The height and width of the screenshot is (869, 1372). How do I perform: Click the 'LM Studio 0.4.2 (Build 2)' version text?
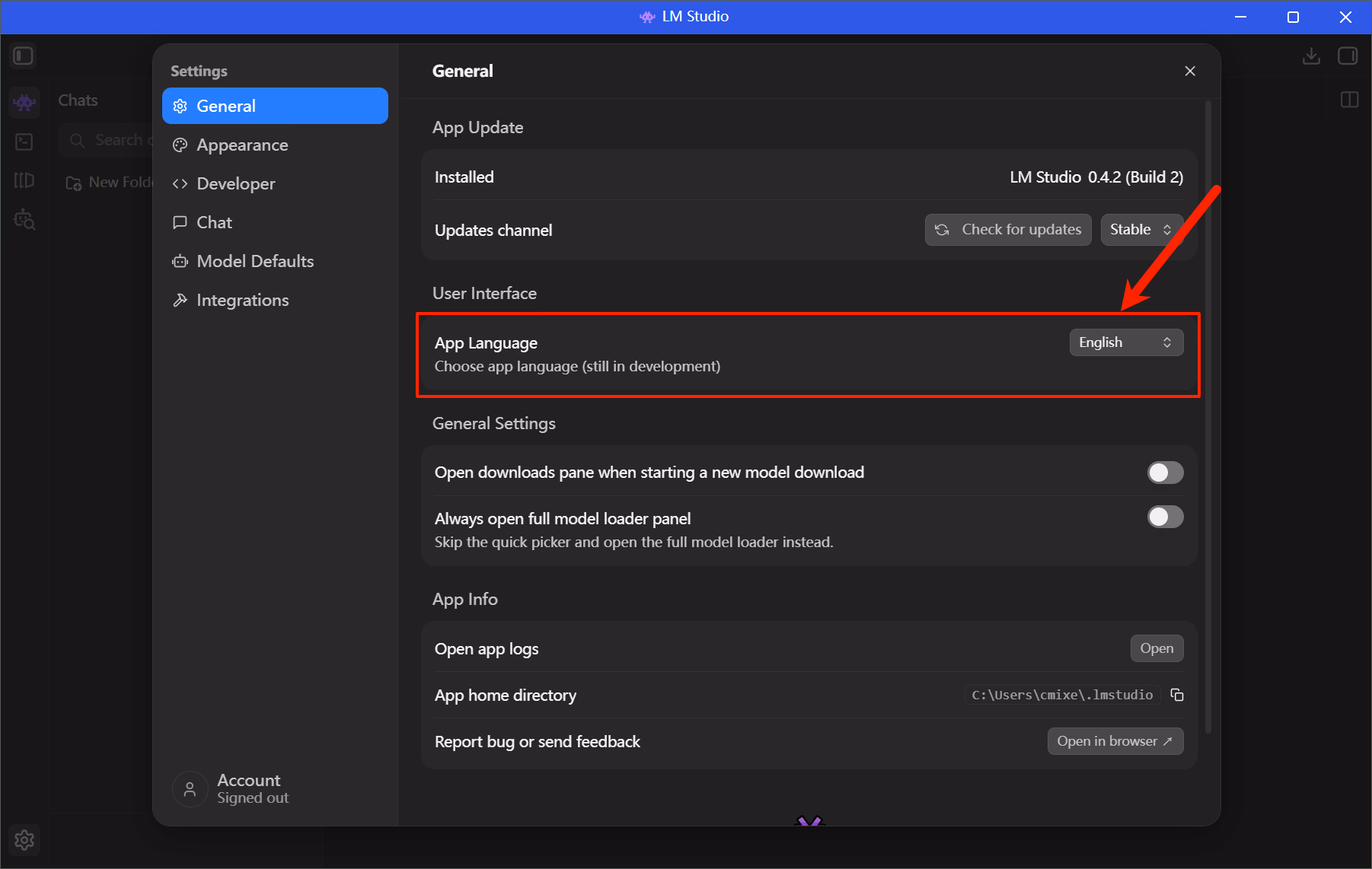[x=1096, y=177]
